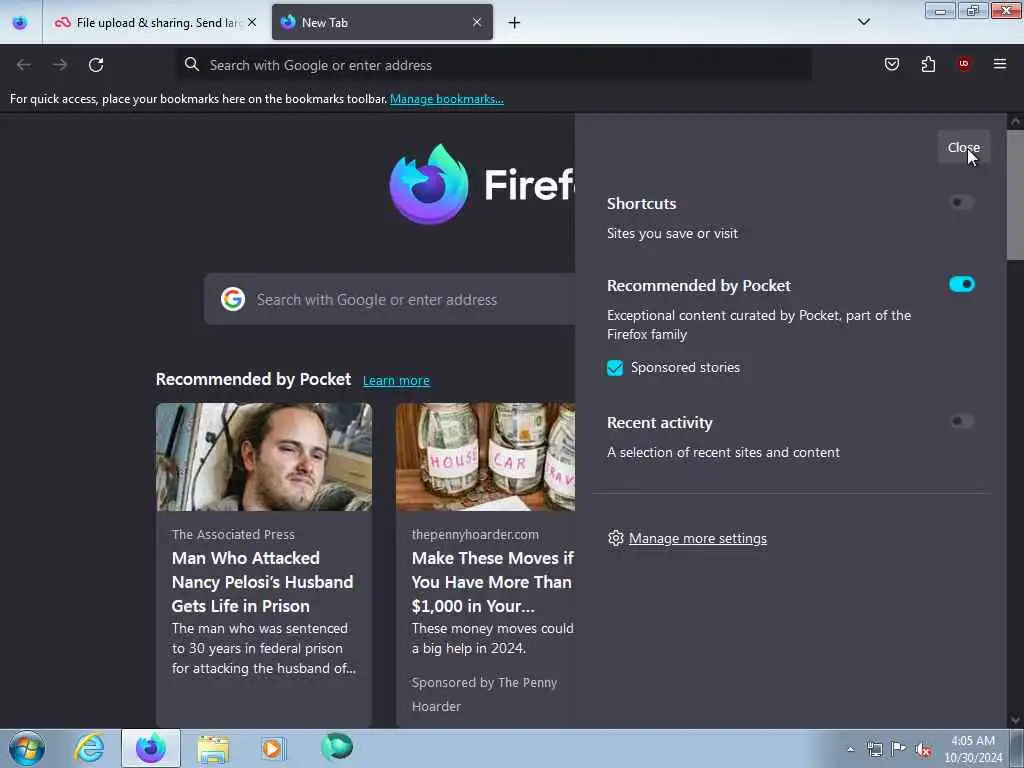Click the gear icon beside Manage more settings
The height and width of the screenshot is (768, 1024).
click(x=615, y=538)
